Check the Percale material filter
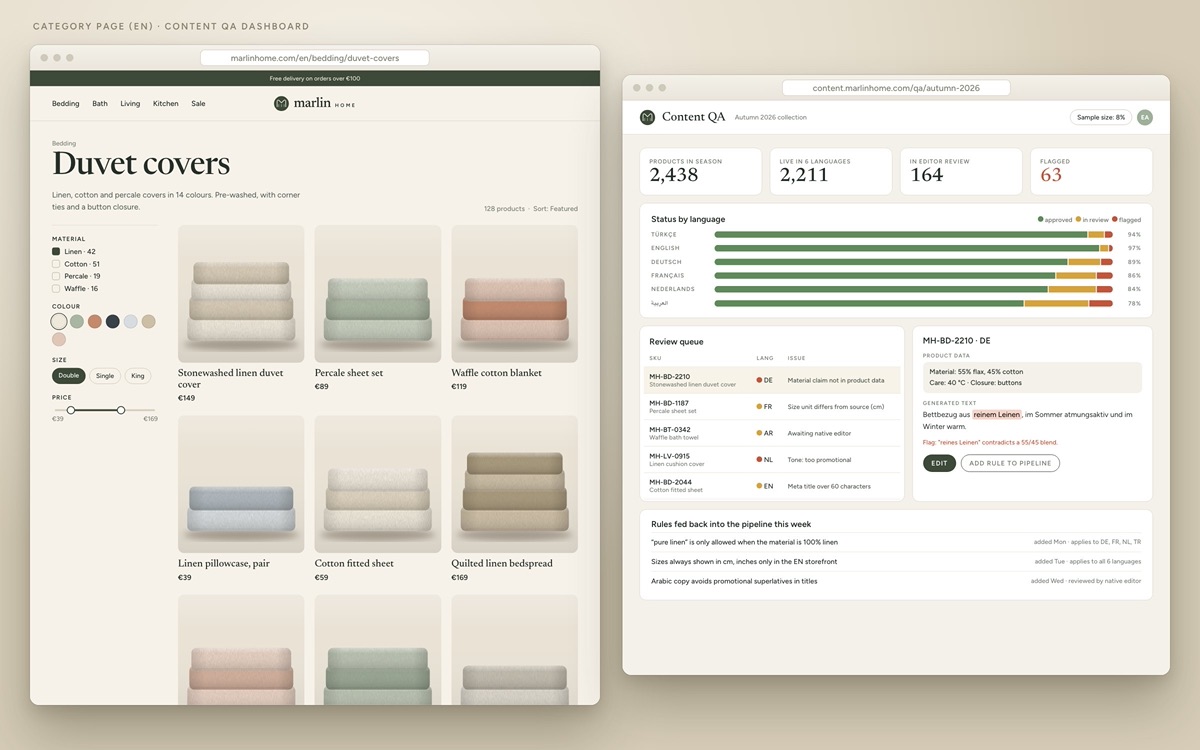Screen dimensions: 1200x750 [x=56, y=276]
